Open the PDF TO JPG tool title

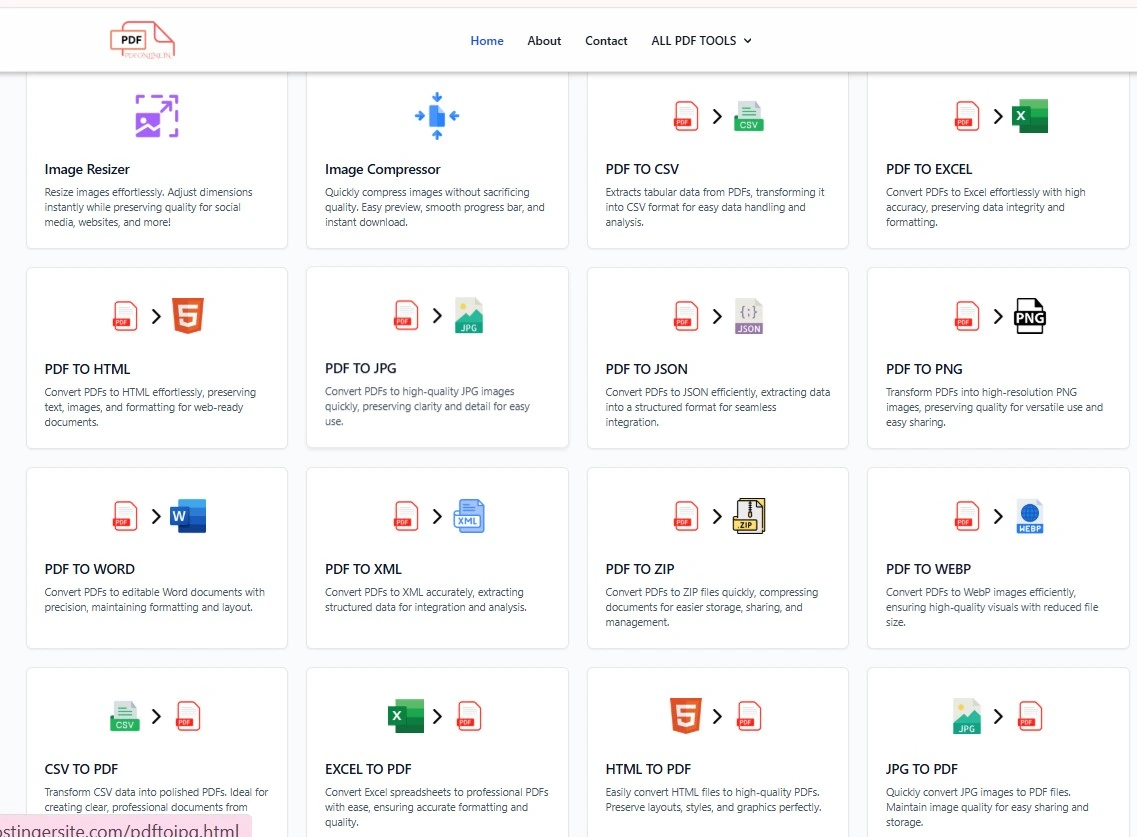point(360,368)
